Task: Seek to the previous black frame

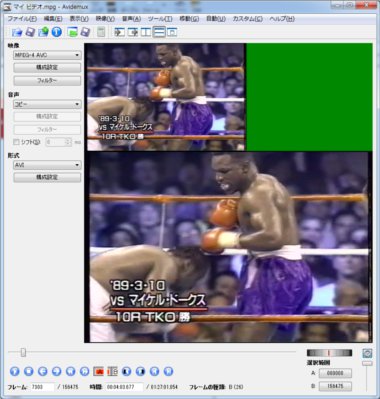Action: [x=126, y=371]
